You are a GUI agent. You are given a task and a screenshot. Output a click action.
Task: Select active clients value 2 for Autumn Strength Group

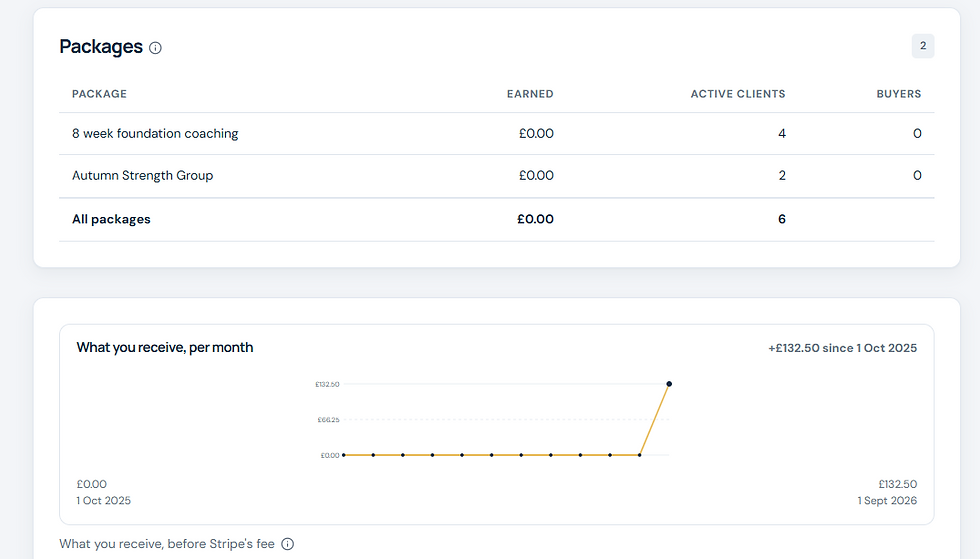click(782, 175)
